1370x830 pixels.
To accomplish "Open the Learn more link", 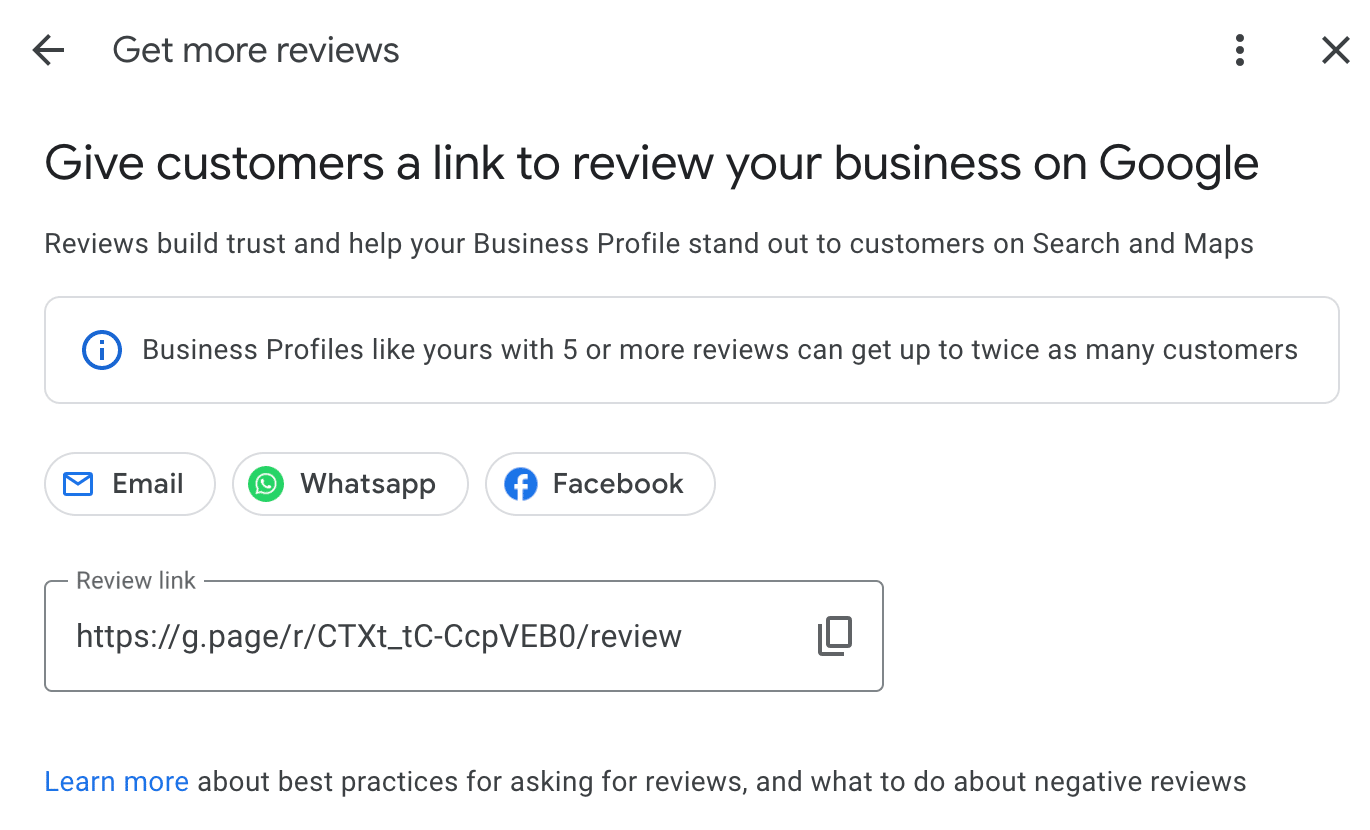I will click(x=117, y=781).
